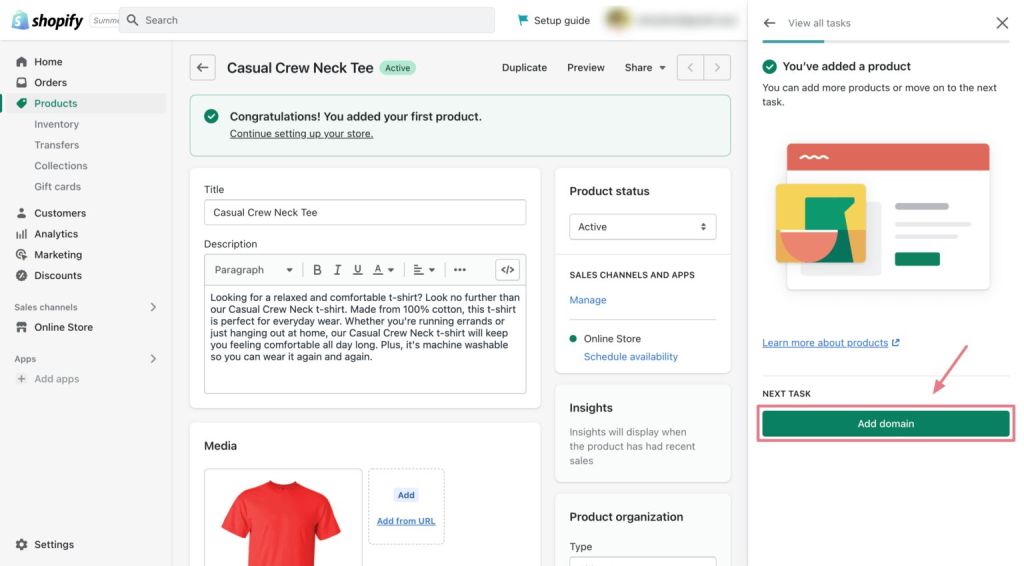Open Orders in the sidebar

click(50, 83)
